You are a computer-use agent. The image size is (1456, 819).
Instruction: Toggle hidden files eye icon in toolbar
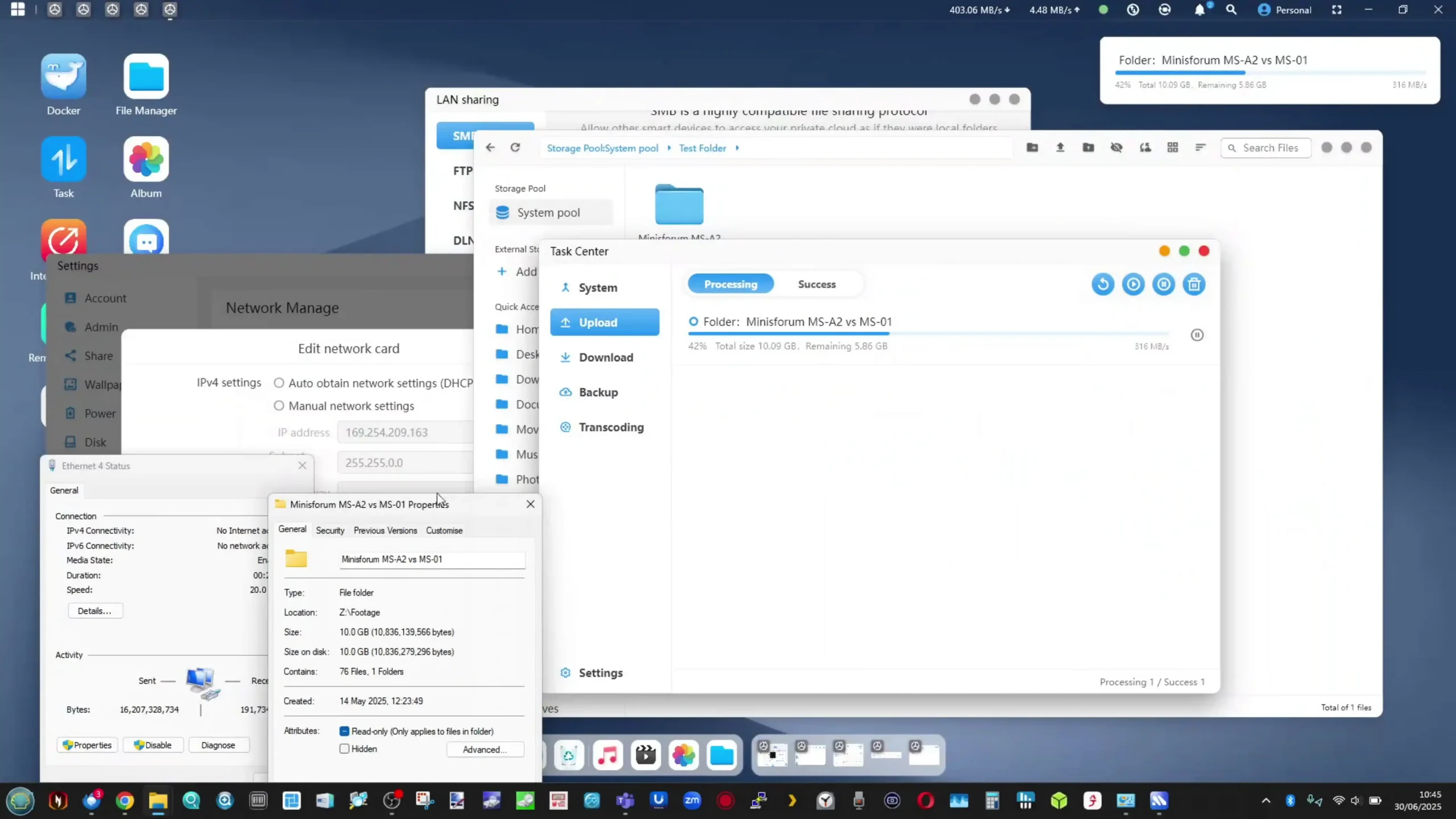coord(1116,148)
